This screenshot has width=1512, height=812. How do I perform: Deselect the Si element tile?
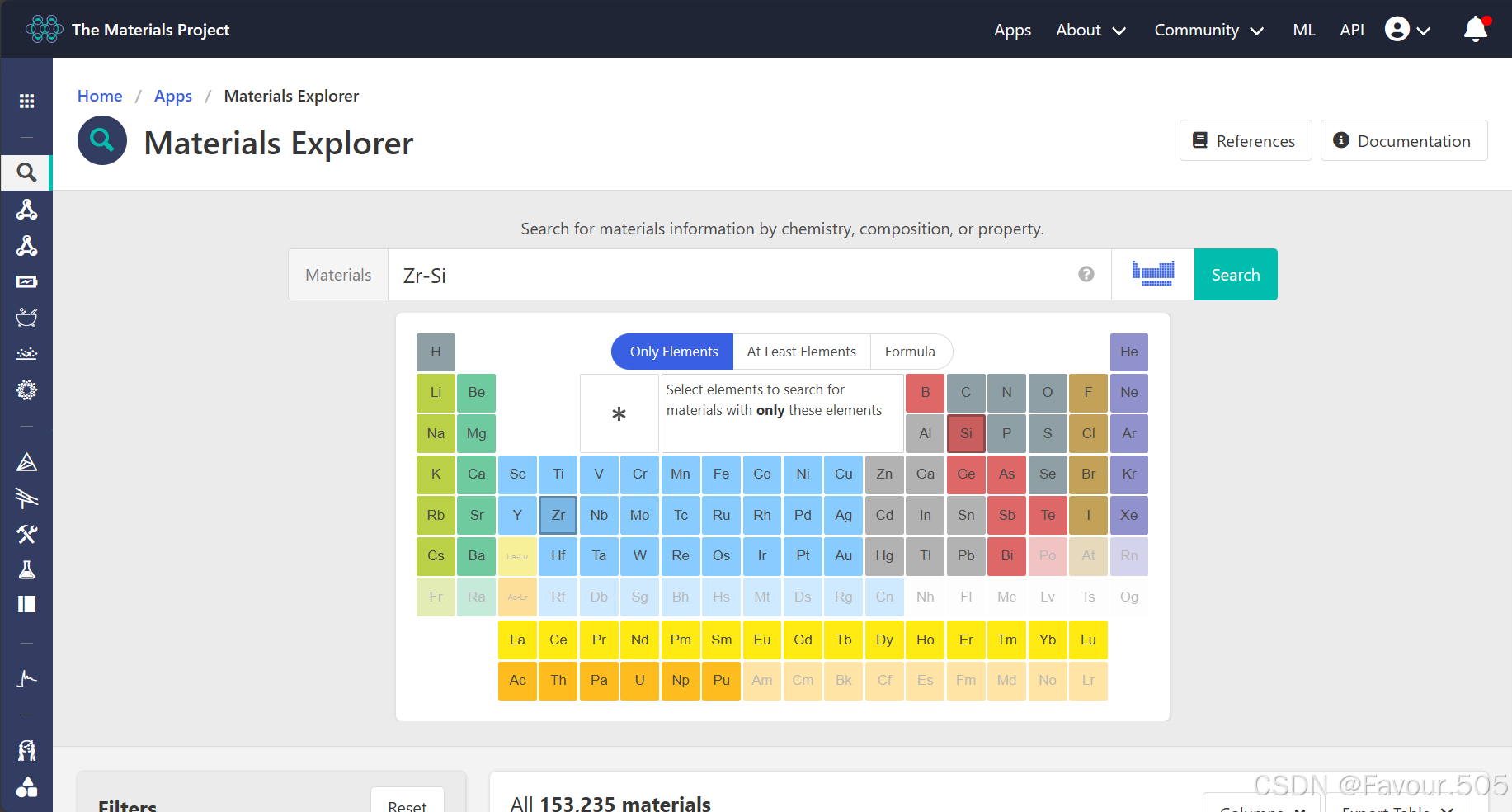click(x=966, y=433)
